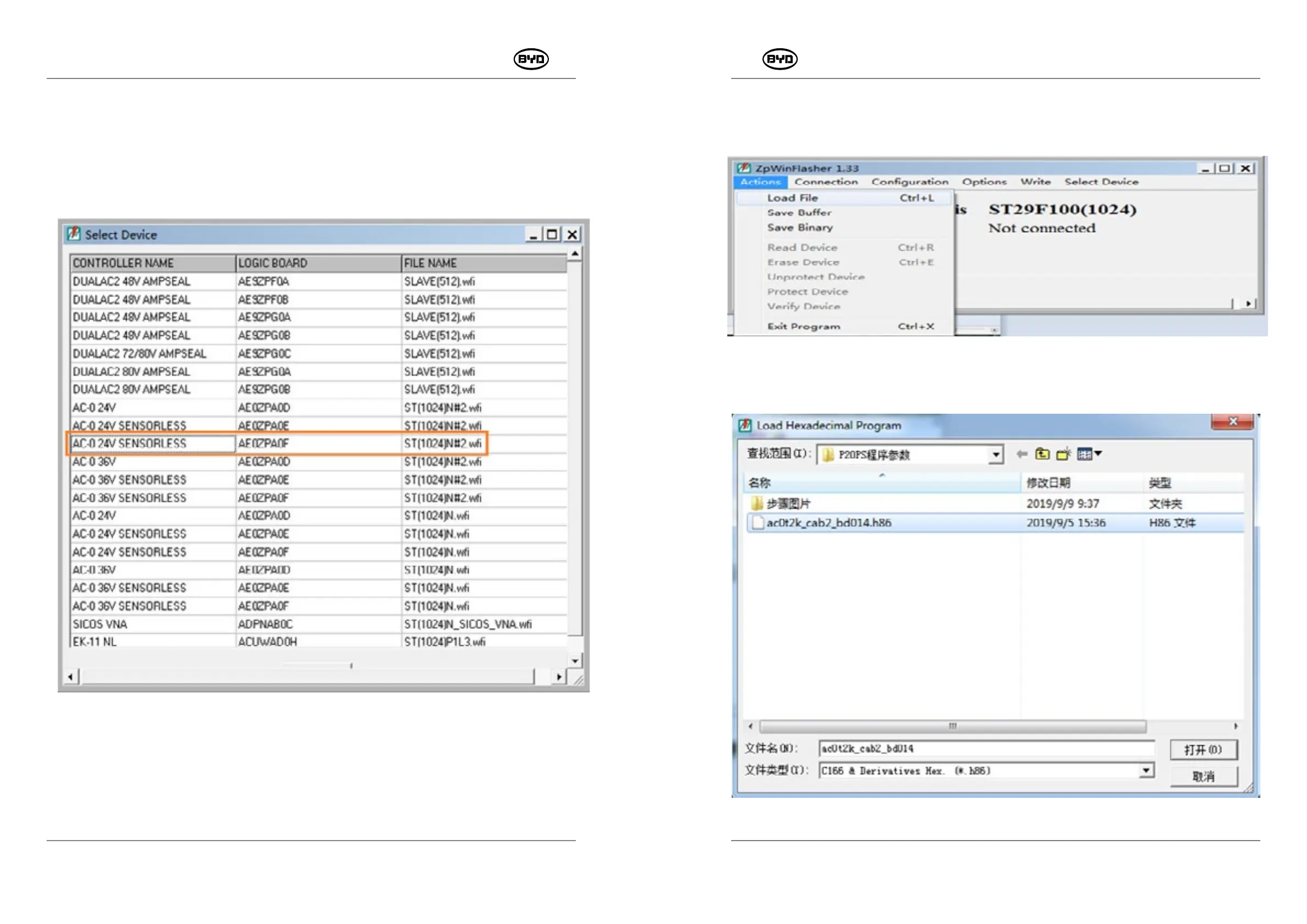The height and width of the screenshot is (924, 1307).
Task: Open the 步骤图片 folder icon
Action: coord(756,504)
